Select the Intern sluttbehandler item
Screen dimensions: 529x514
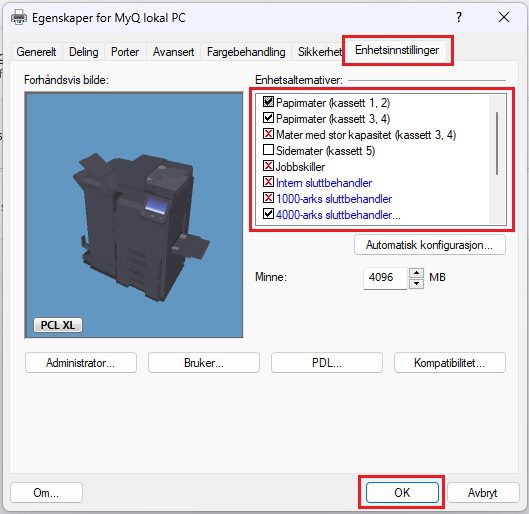point(324,183)
